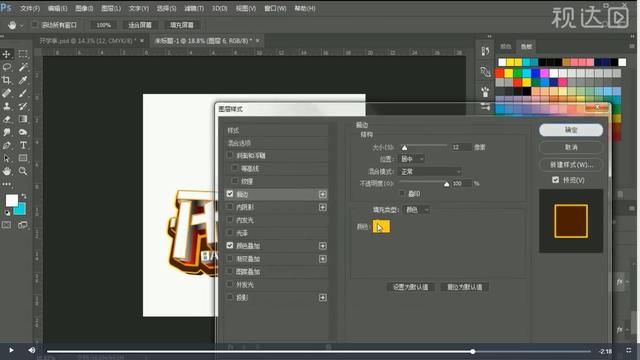Image resolution: width=640 pixels, height=360 pixels.
Task: Select the Gradient tool
Action: (x=23, y=119)
